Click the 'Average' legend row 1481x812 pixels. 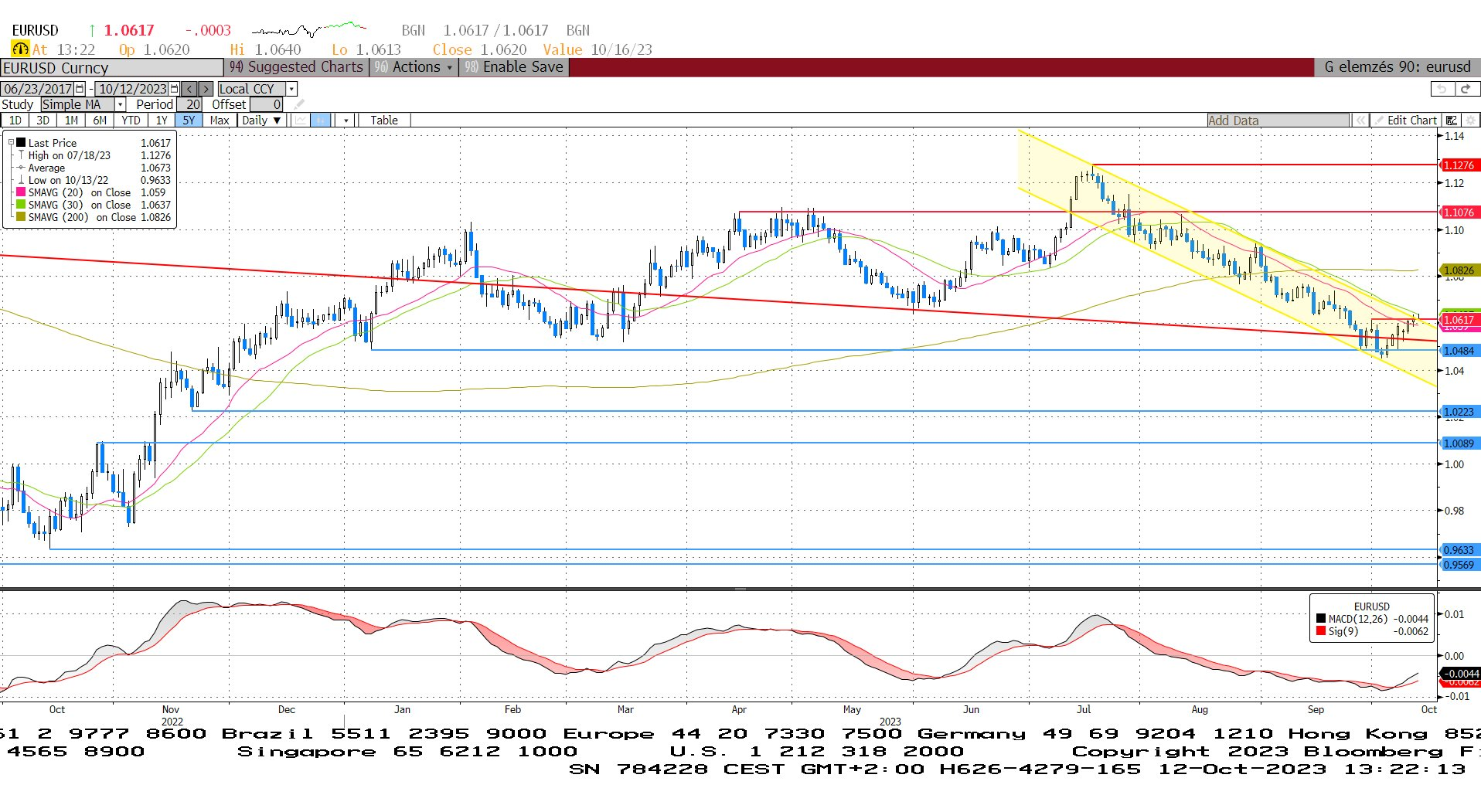(x=94, y=168)
